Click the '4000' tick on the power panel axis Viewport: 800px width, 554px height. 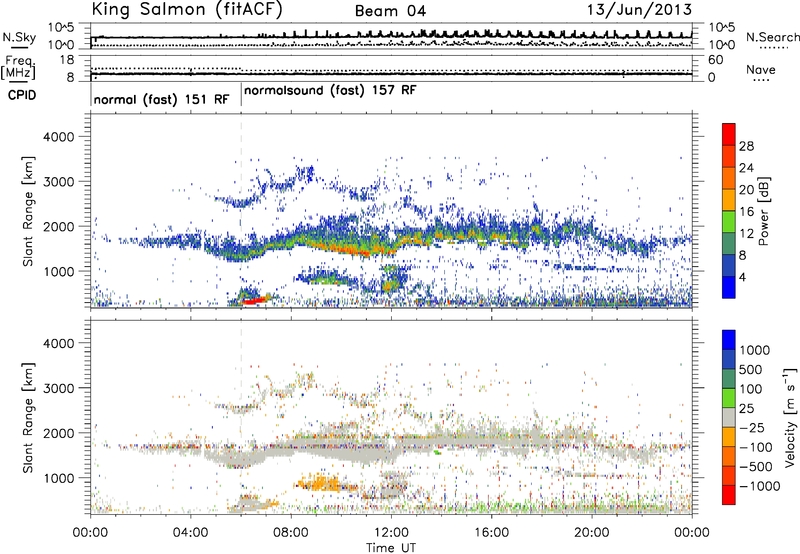[58, 137]
